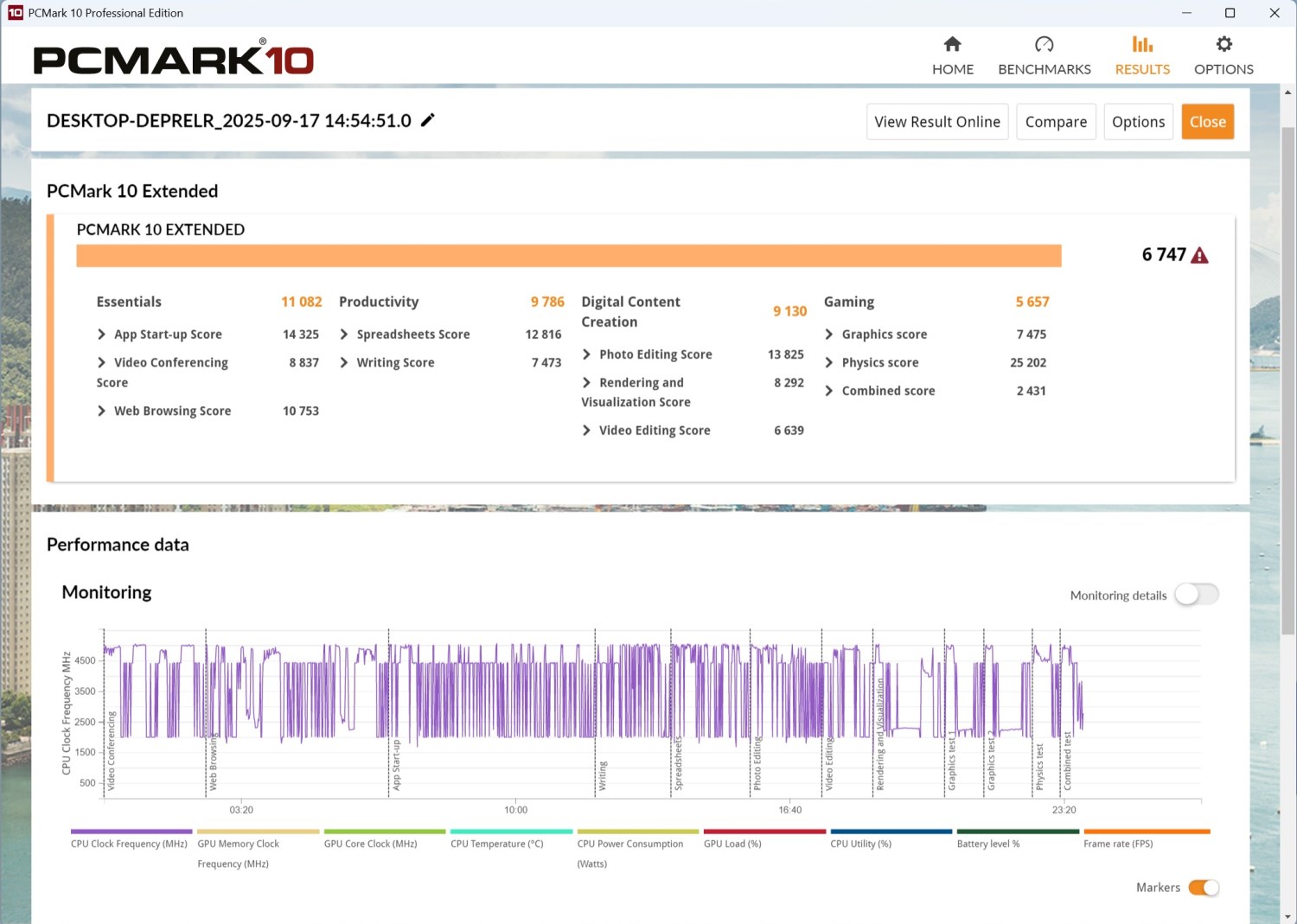Viewport: 1297px width, 924px height.
Task: Expand the Graphics score row
Action: pyautogui.click(x=829, y=335)
